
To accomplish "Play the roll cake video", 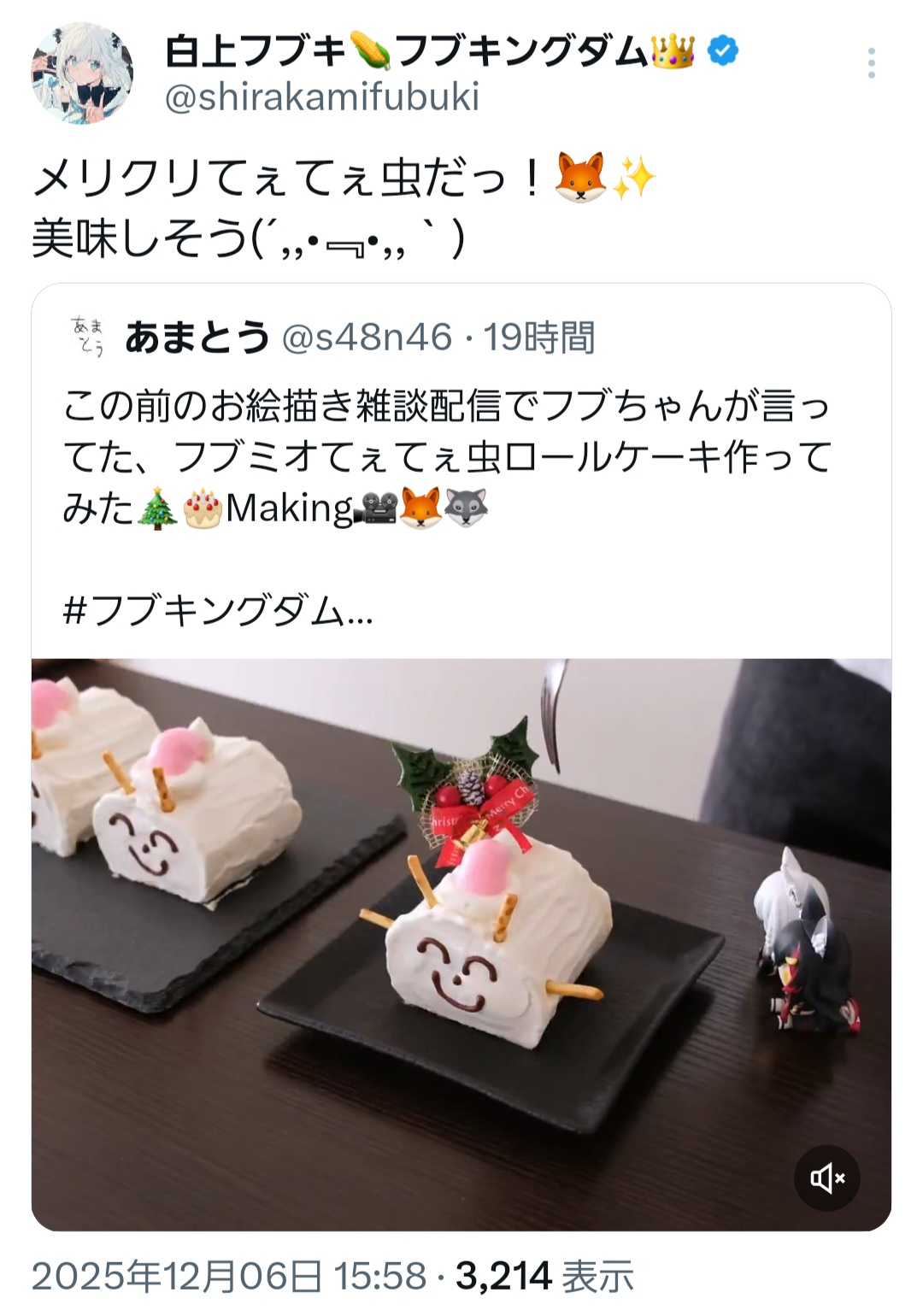I will (461, 944).
